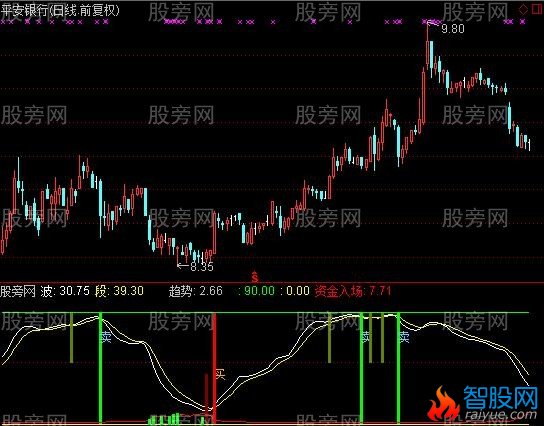Click the tall red buy-signal bar in the indicator
This screenshot has height=426, width=544.
click(x=214, y=368)
